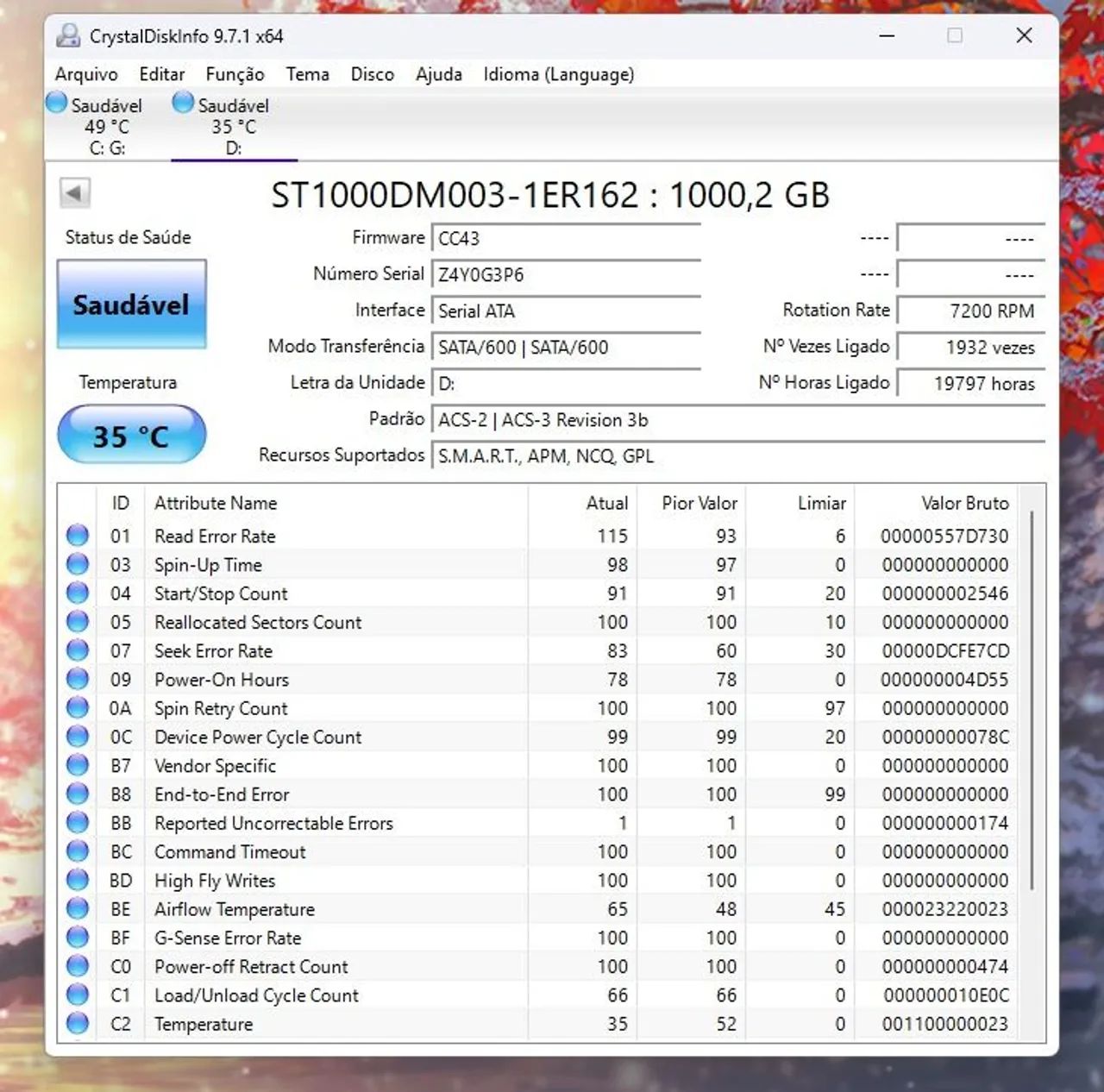Open the Idioma (Language) menu
Image resolution: width=1104 pixels, height=1092 pixels.
pos(559,74)
